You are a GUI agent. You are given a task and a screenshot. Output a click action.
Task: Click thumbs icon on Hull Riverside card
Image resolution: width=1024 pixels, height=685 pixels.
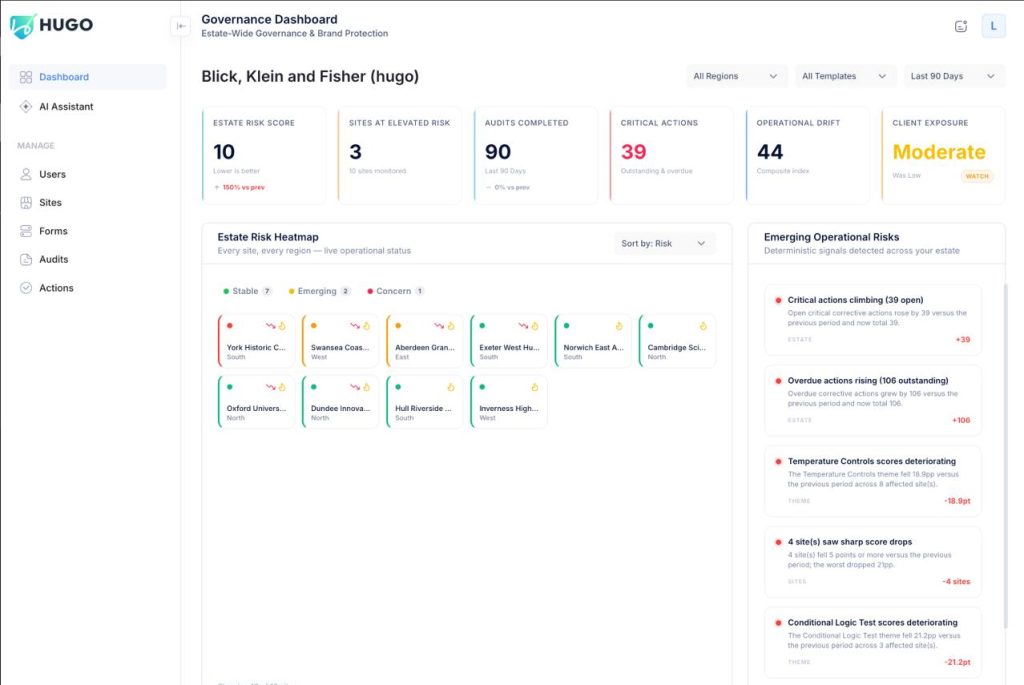451,387
